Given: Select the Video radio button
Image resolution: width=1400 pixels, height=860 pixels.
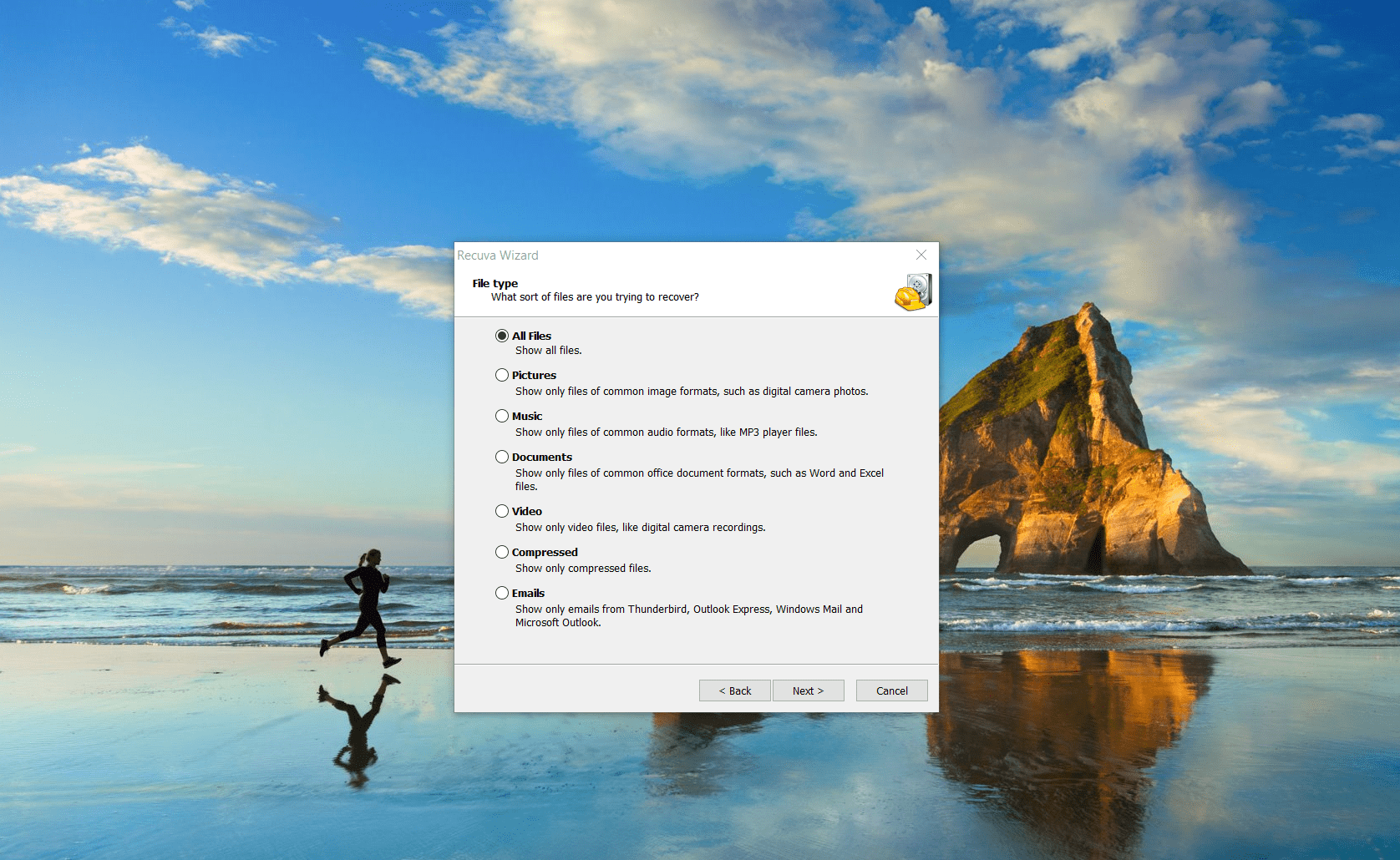Looking at the screenshot, I should tap(502, 511).
